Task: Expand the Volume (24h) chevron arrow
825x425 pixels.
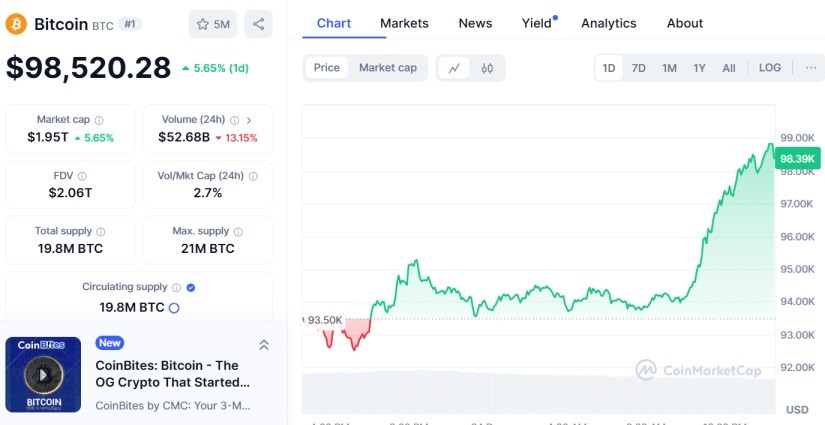Action: coord(248,120)
